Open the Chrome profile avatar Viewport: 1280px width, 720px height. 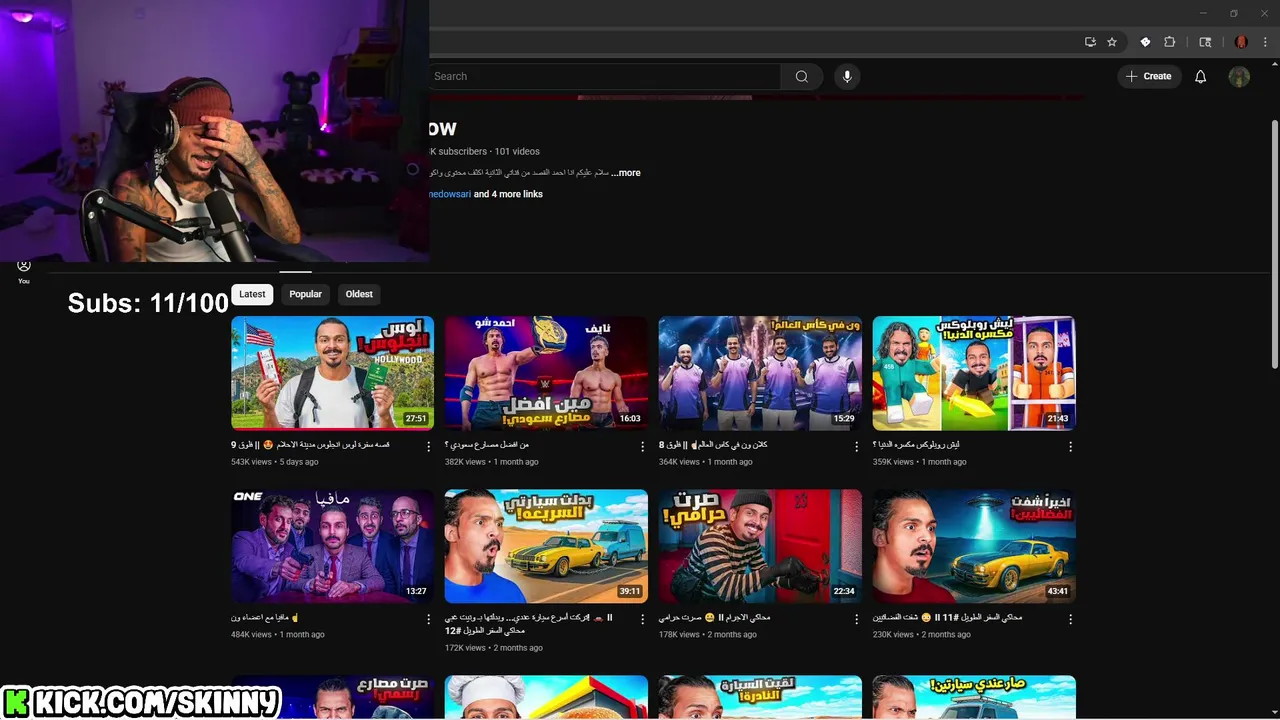pyautogui.click(x=1241, y=42)
